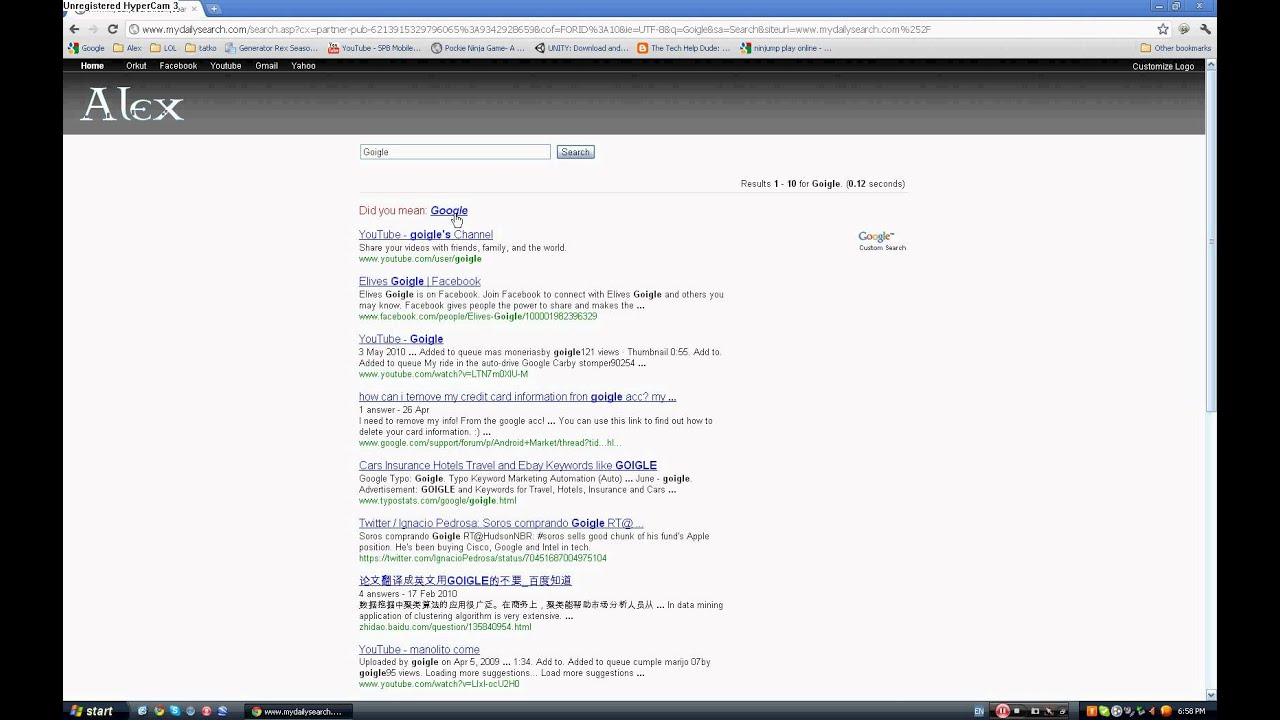Image resolution: width=1280 pixels, height=720 pixels.
Task: Bookmark this page with the star icon
Action: [x=1163, y=29]
